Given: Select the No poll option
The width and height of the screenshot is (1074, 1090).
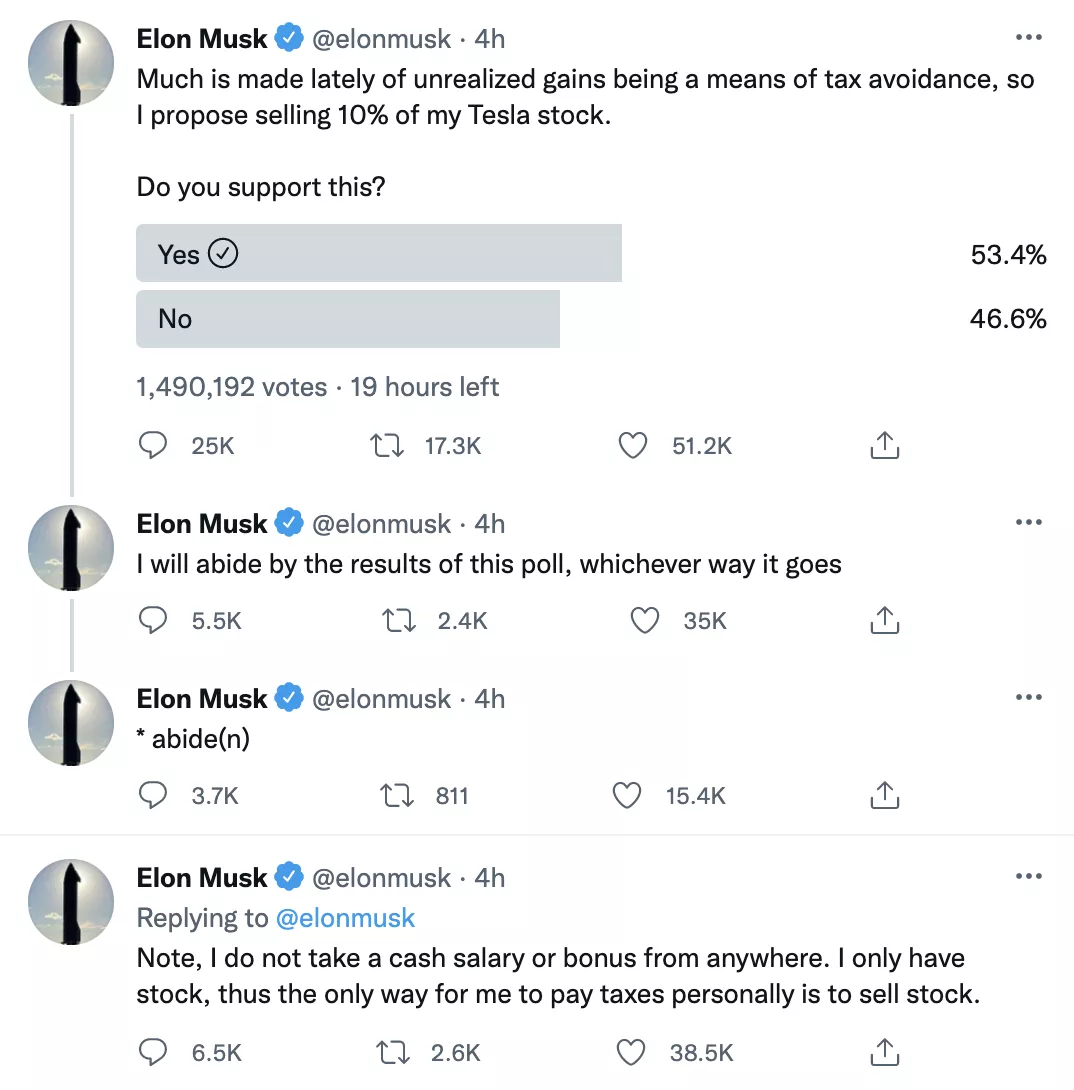Looking at the screenshot, I should point(347,319).
